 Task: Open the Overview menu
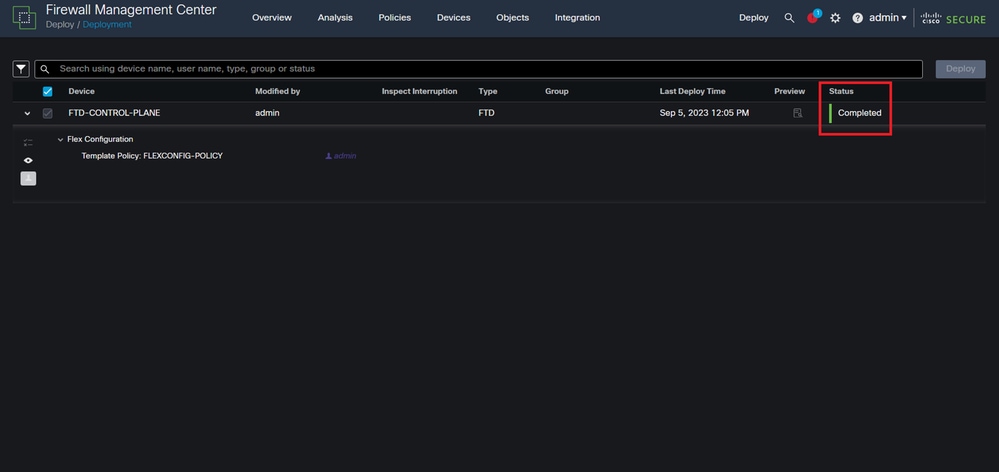[x=272, y=18]
